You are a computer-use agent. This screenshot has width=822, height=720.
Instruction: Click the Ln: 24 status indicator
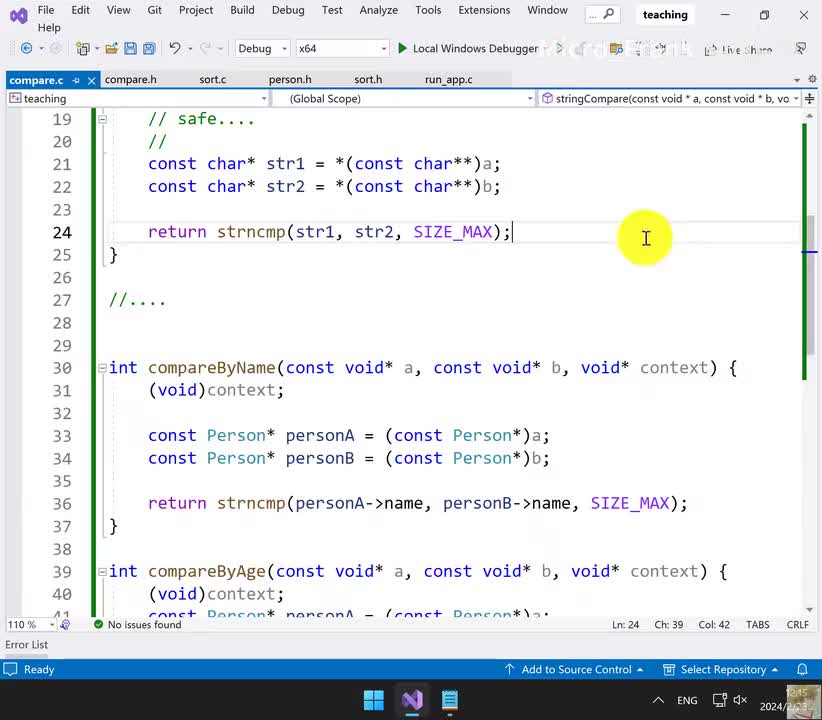(625, 625)
